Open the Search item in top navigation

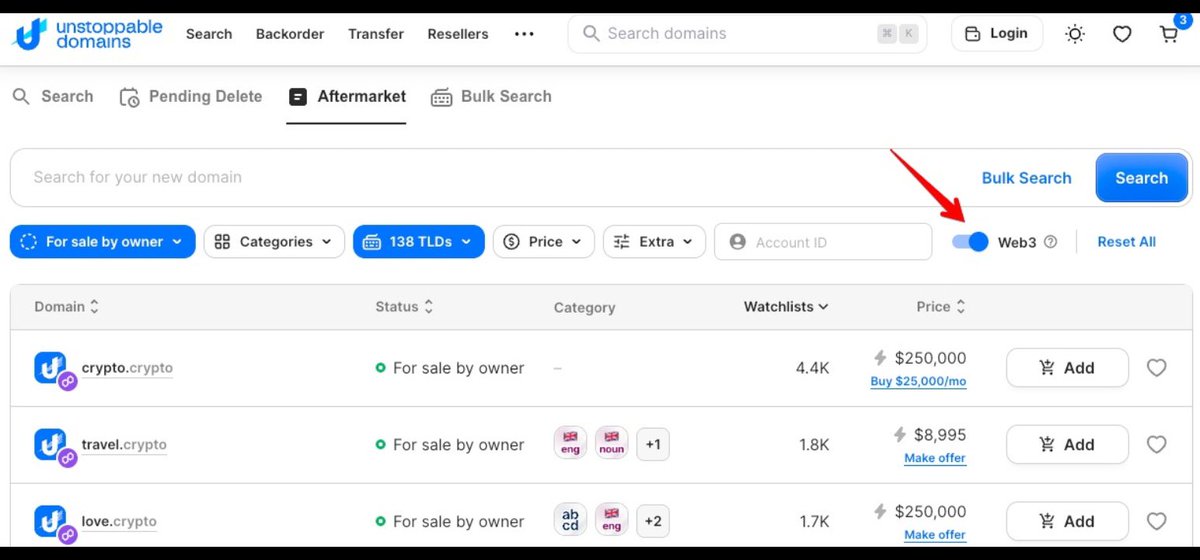[209, 34]
